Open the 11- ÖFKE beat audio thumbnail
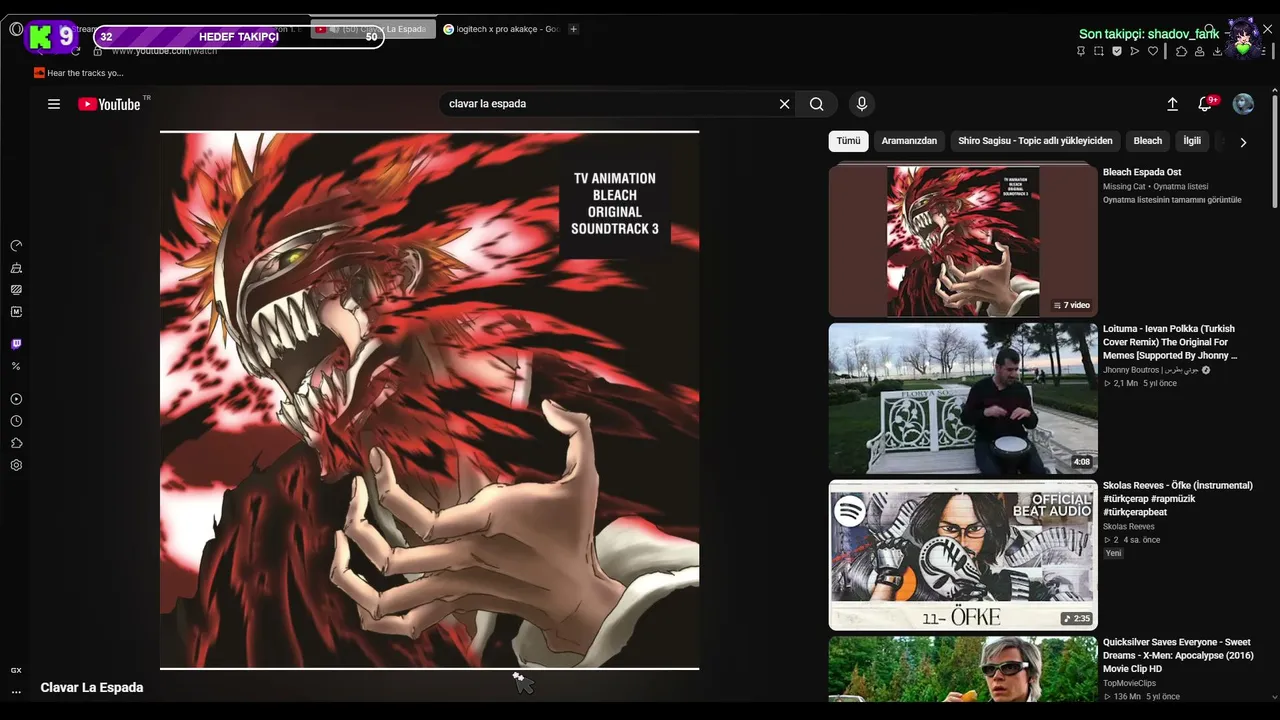1280x720 pixels. 963,555
